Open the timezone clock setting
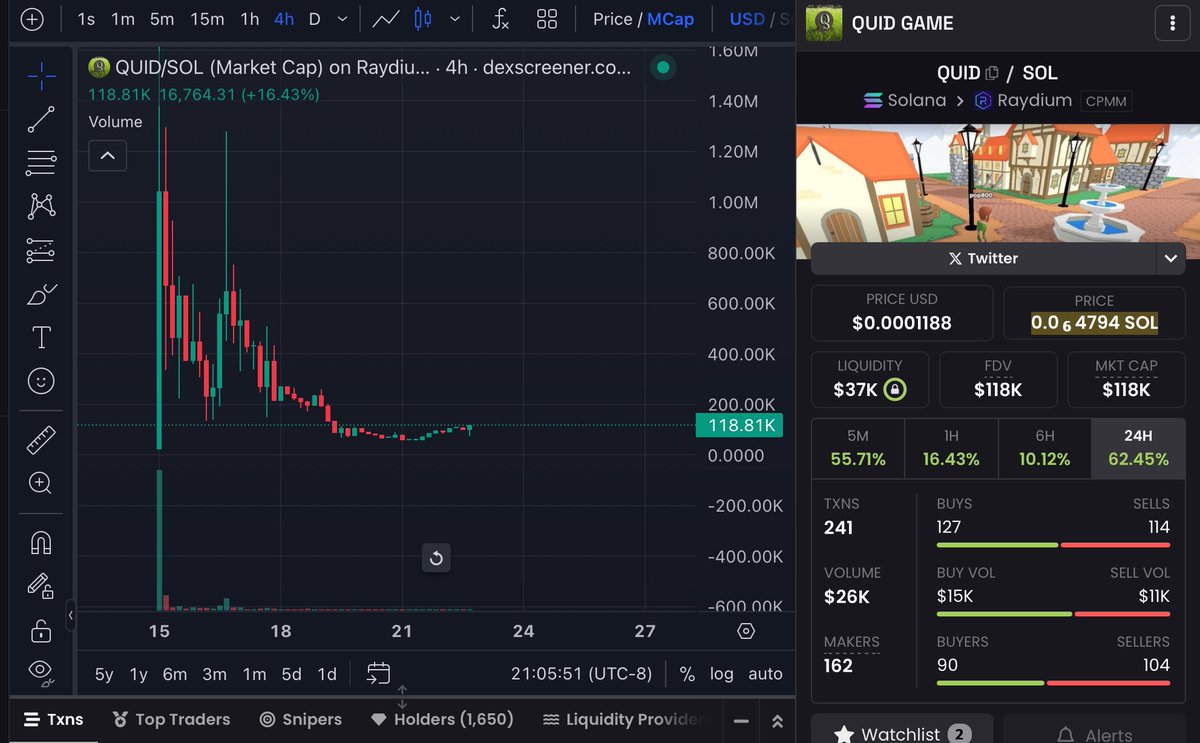The width and height of the screenshot is (1200, 743). point(581,674)
